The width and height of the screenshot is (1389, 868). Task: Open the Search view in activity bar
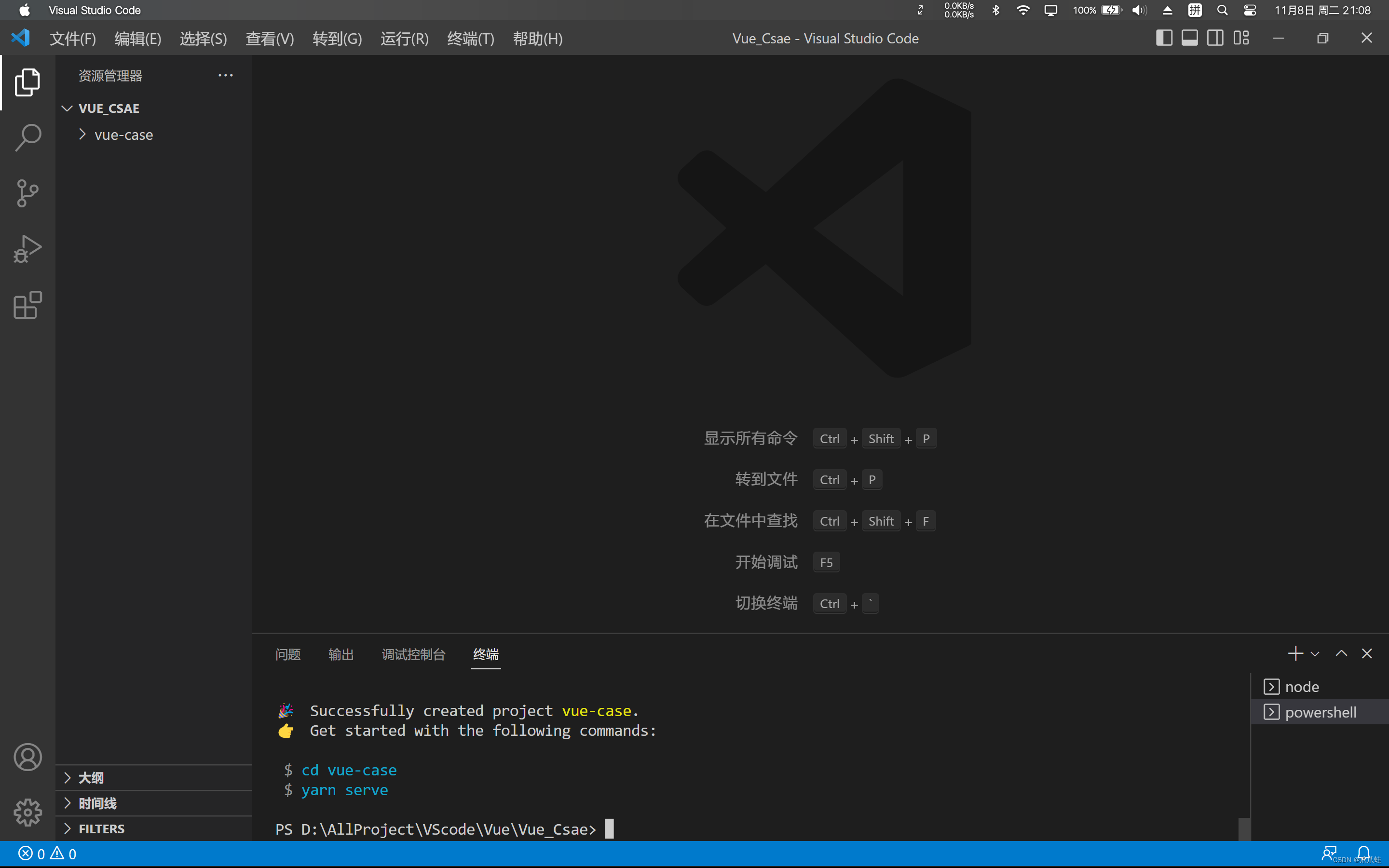[x=27, y=138]
